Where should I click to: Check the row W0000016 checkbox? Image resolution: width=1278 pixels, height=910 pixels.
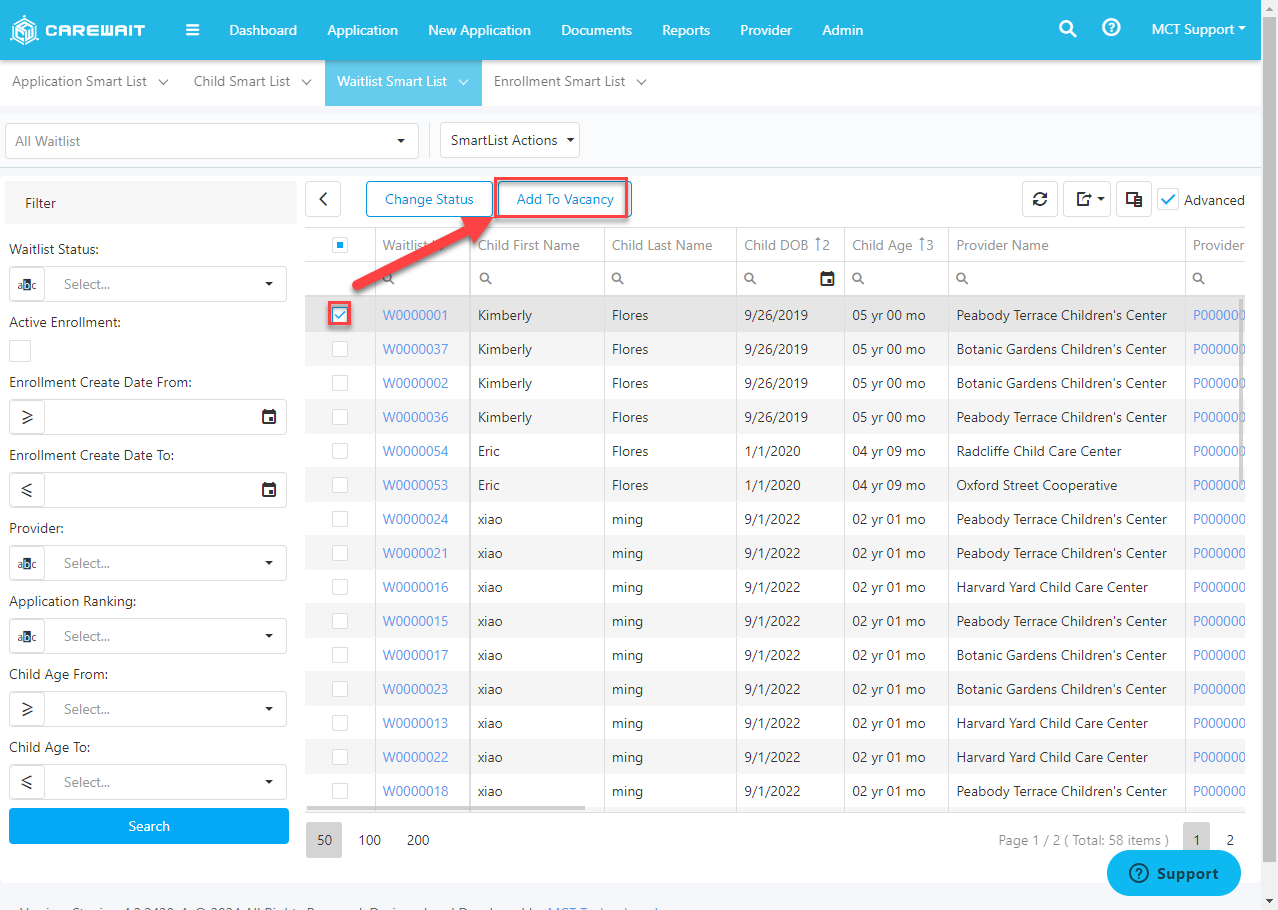[340, 587]
